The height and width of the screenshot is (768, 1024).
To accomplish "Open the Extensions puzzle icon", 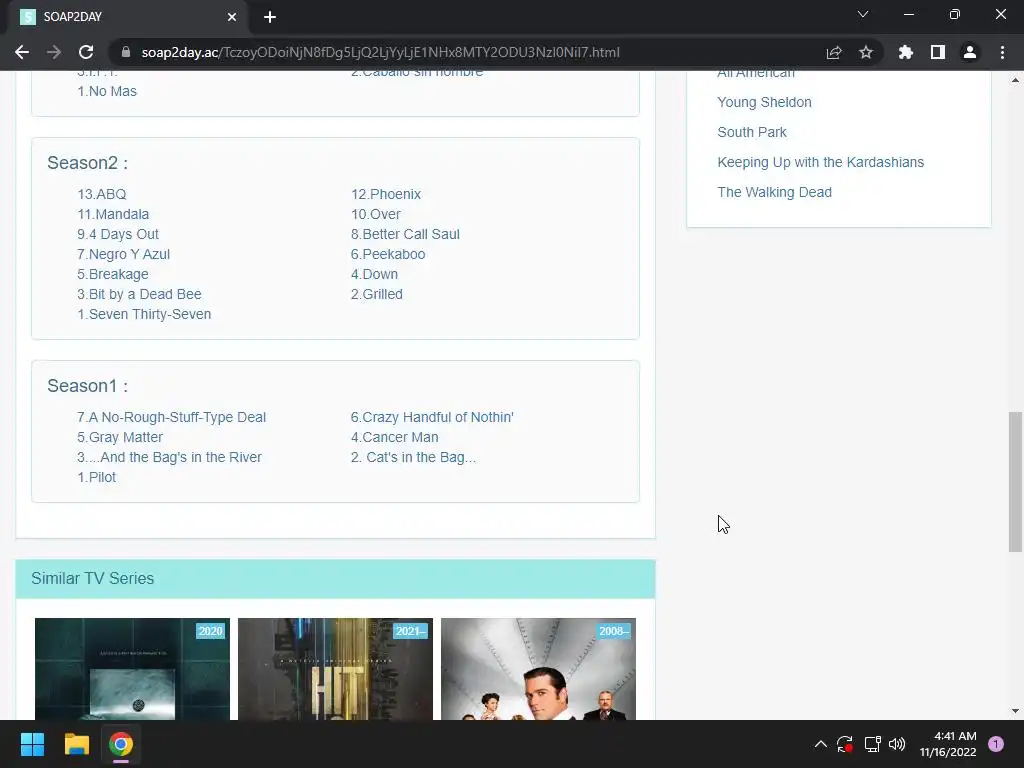I will (x=906, y=52).
